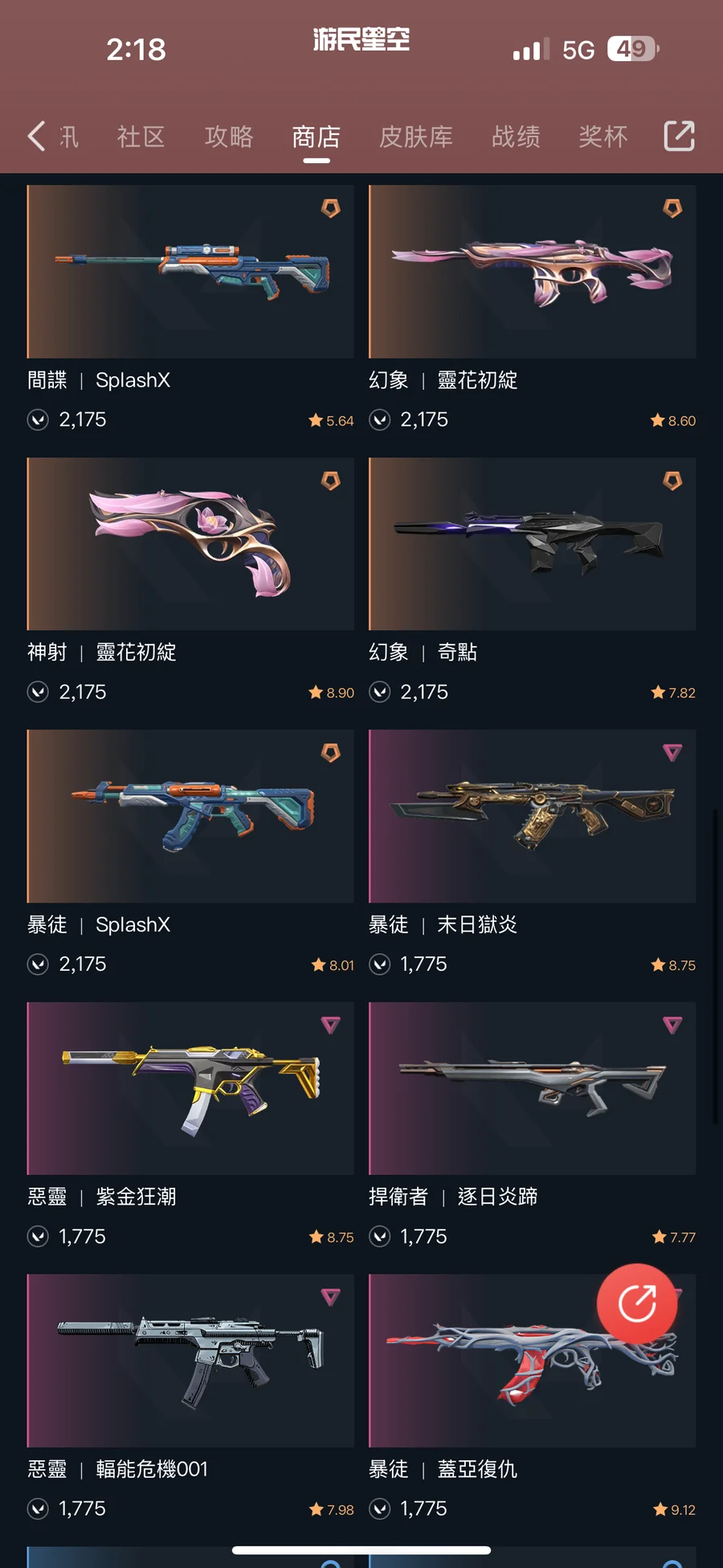
Task: Tap the 暴徒 SplashX title text
Action: click(99, 925)
